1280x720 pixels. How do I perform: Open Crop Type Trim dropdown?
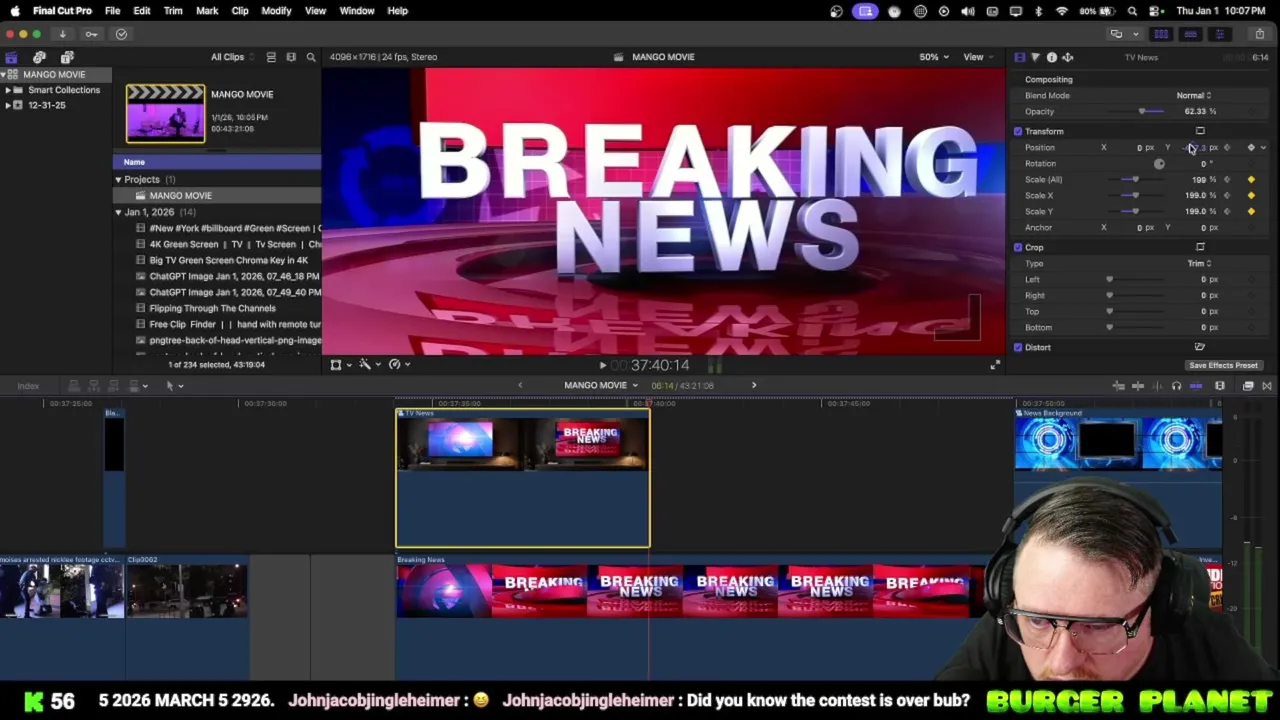coord(1199,264)
